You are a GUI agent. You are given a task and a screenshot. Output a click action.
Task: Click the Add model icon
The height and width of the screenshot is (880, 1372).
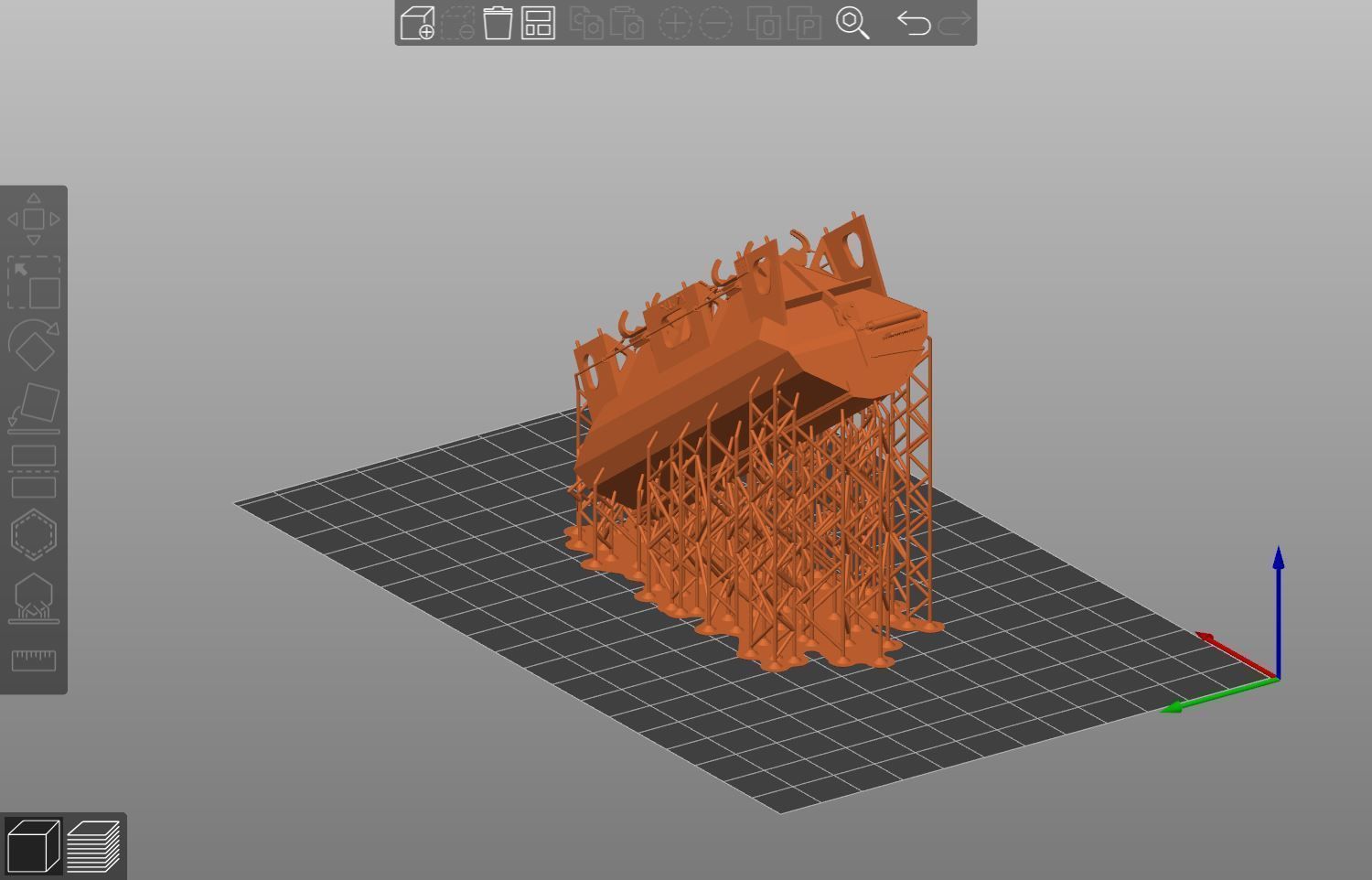(417, 23)
